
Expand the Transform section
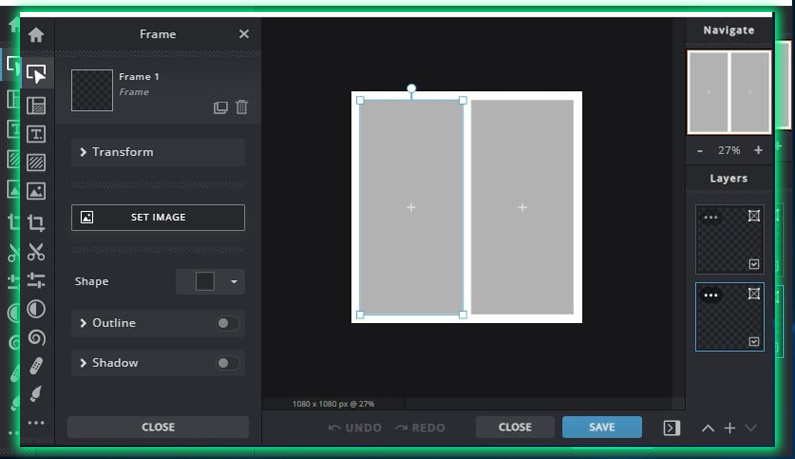point(157,152)
